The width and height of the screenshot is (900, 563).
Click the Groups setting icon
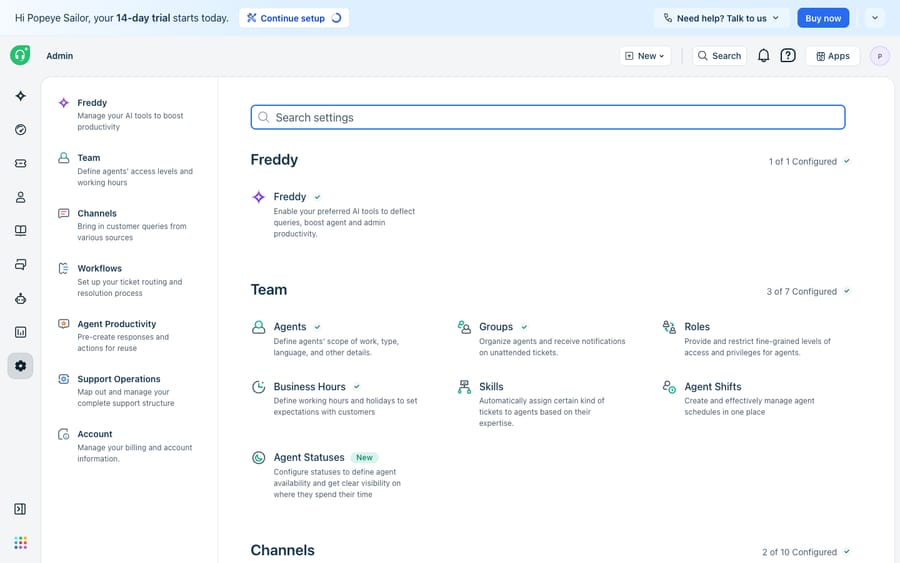click(464, 327)
